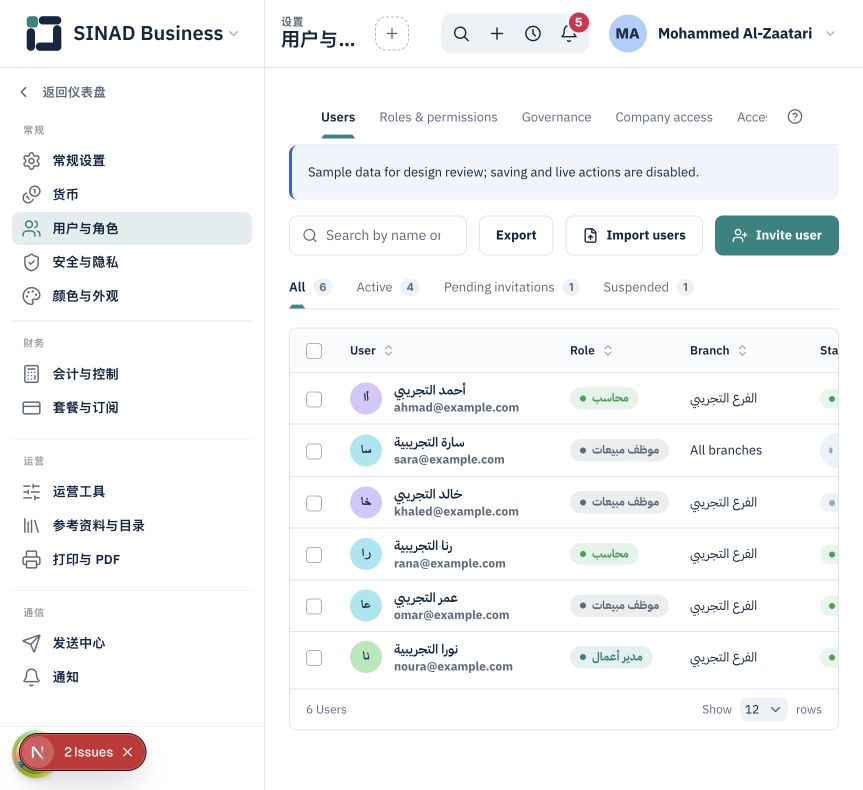Open 常规设置 gear icon in sidebar
This screenshot has width=863, height=790.
tap(31, 161)
